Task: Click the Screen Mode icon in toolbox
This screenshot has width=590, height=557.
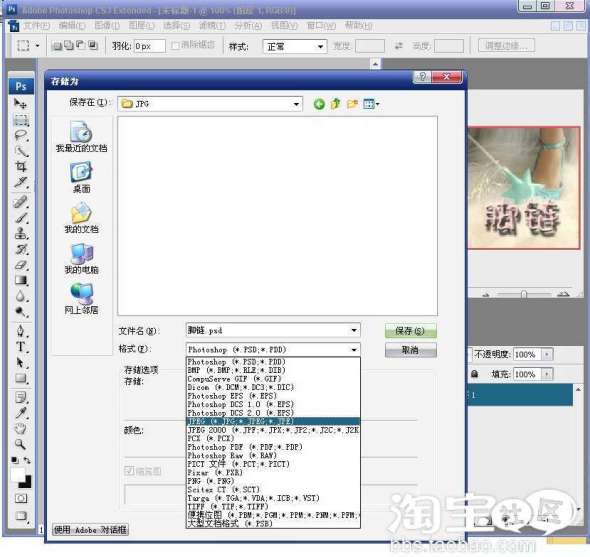Action: tap(21, 516)
